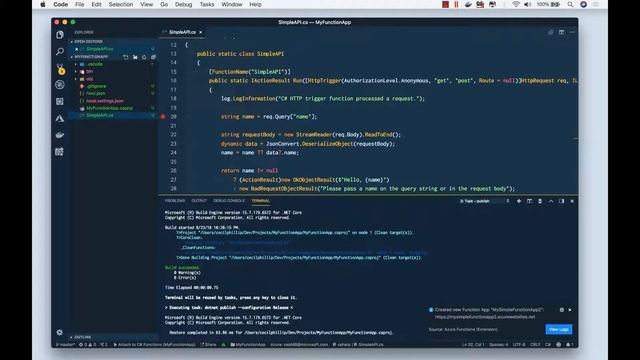
Task: Switch to OUTPUT panel tab
Action: click(x=199, y=201)
